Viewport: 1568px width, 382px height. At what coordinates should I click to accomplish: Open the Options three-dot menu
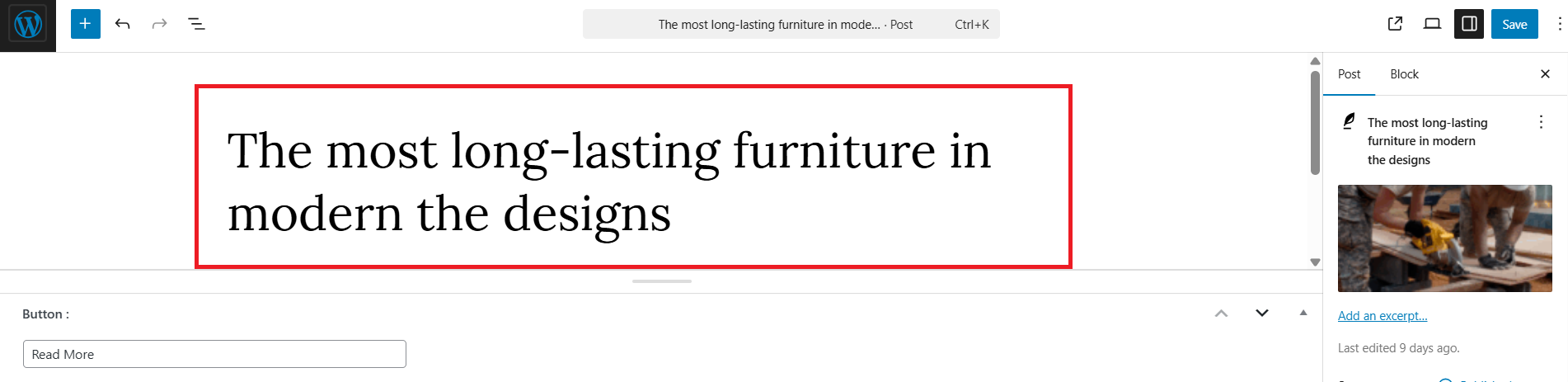(1559, 24)
